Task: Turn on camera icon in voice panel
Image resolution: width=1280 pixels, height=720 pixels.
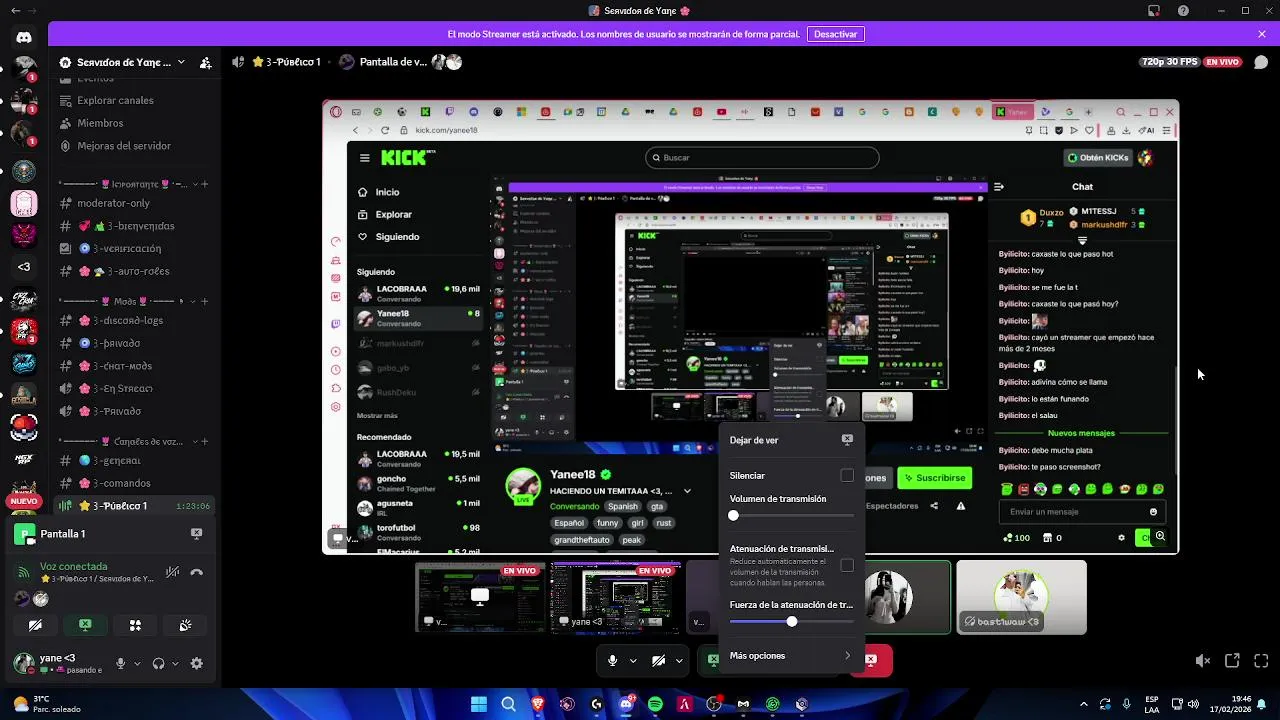Action: [35, 625]
